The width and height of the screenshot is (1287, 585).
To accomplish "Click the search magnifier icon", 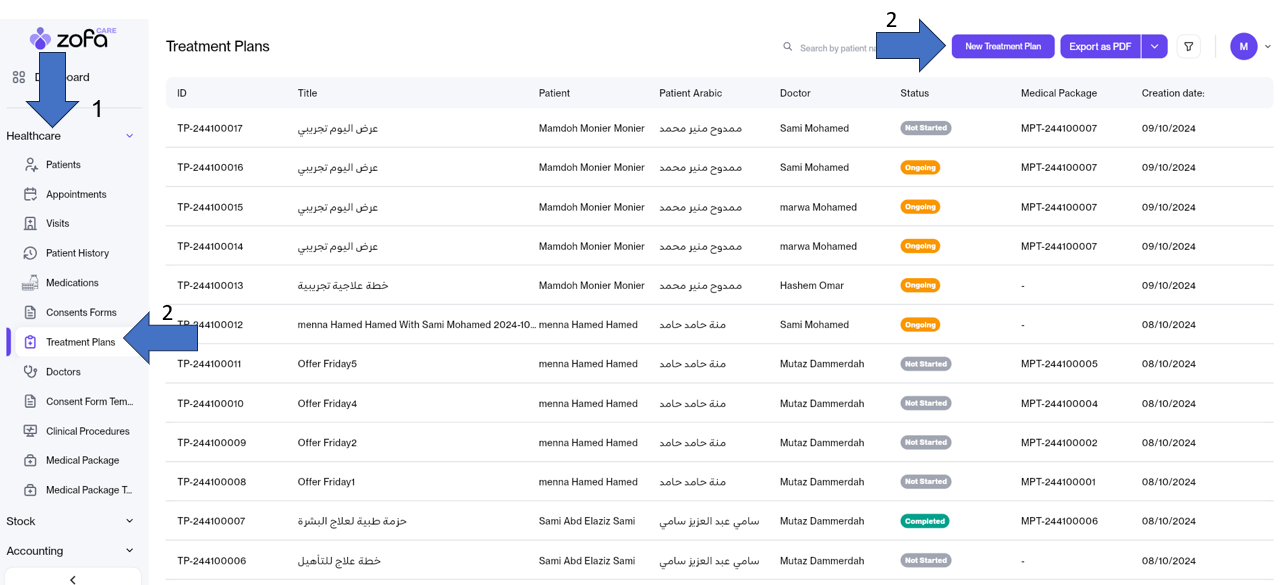I will click(x=788, y=47).
